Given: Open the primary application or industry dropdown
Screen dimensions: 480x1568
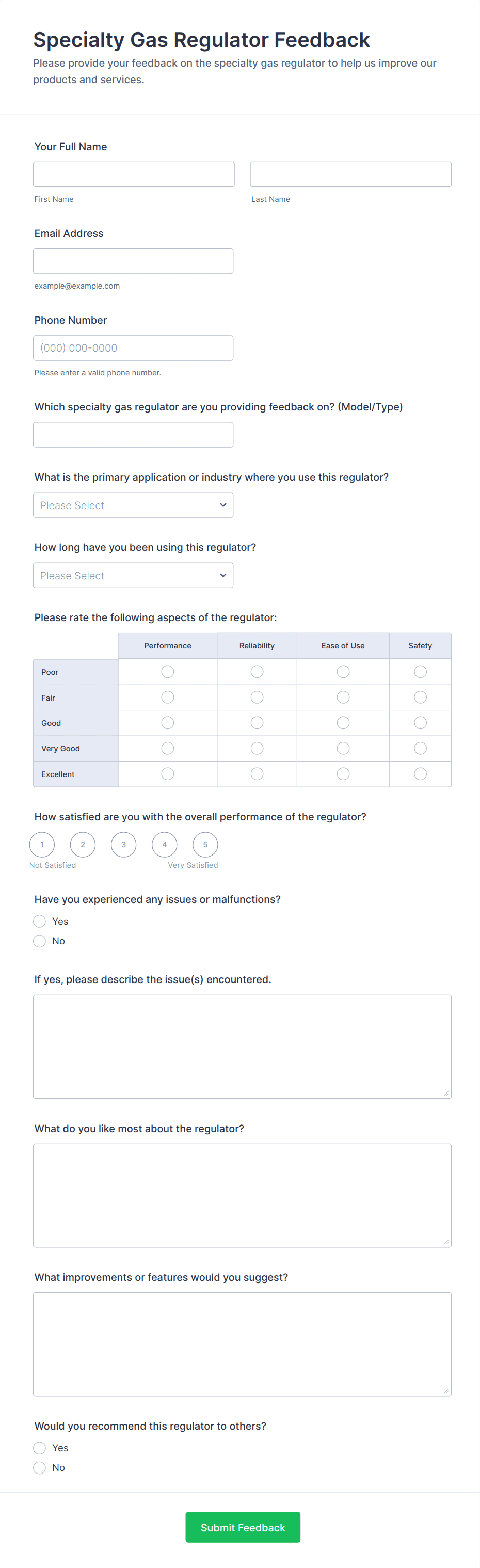Looking at the screenshot, I should click(133, 505).
